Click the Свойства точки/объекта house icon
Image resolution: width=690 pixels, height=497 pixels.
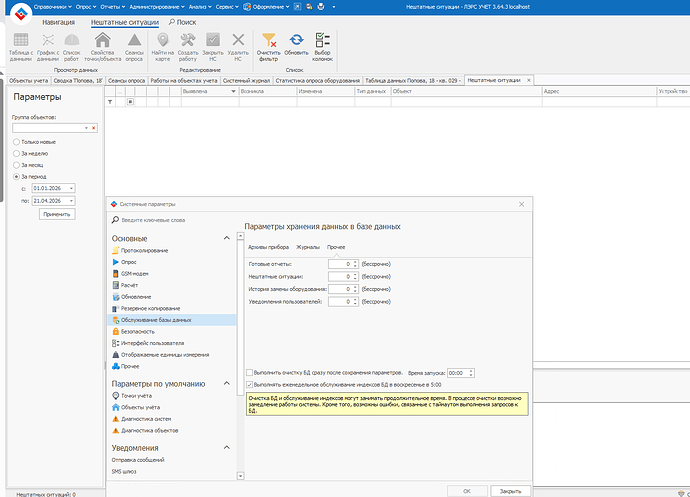point(102,40)
